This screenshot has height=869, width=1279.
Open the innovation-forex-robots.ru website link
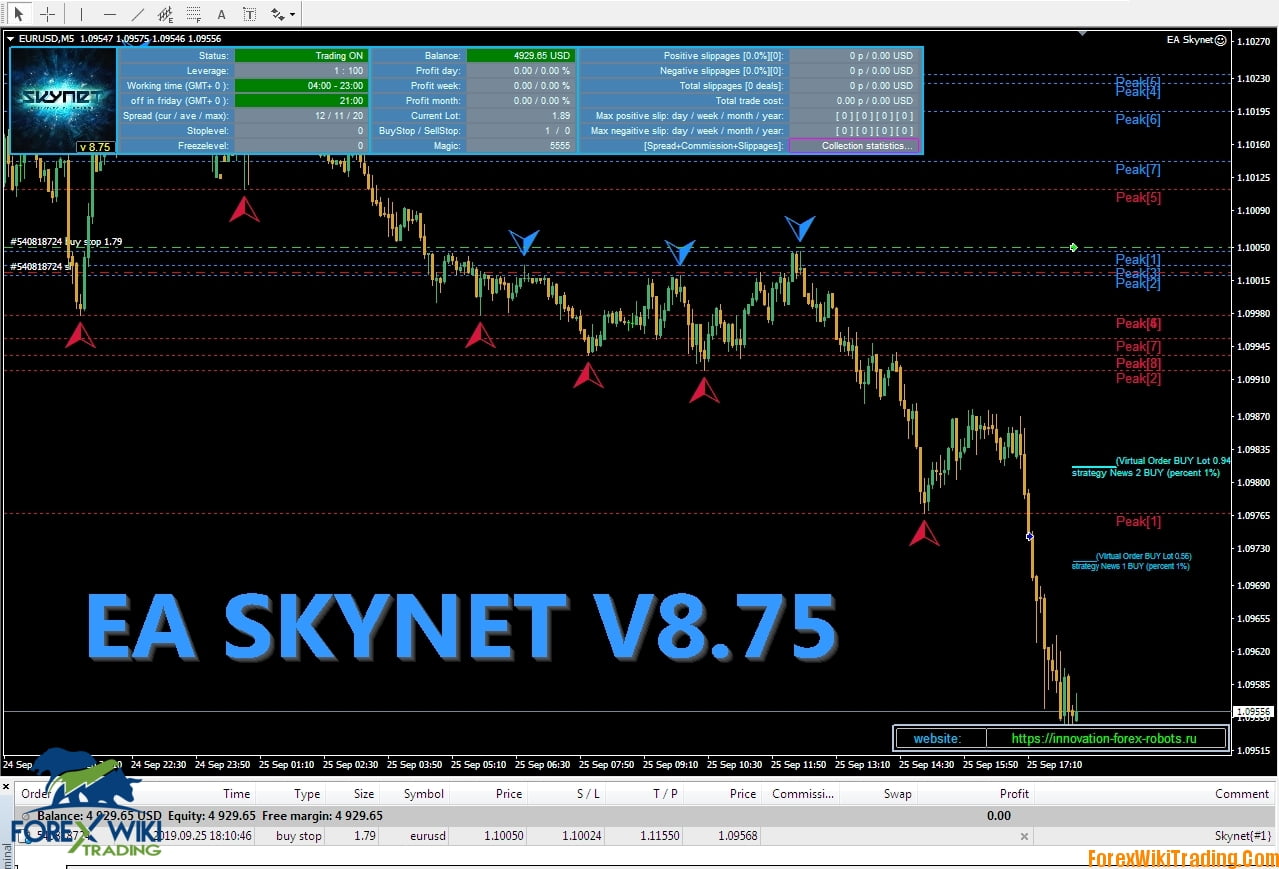[1104, 739]
